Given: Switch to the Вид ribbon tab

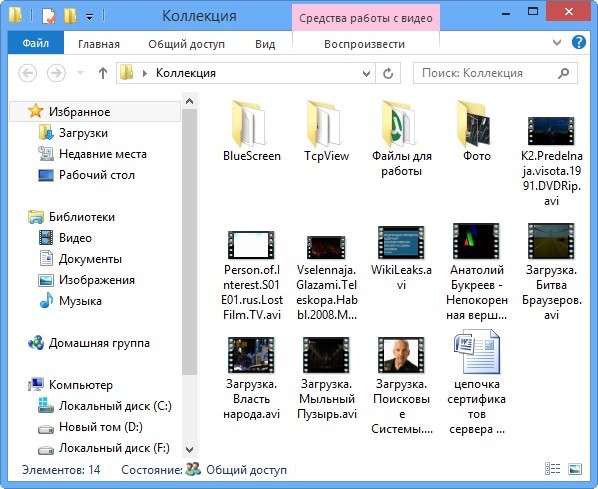Looking at the screenshot, I should (x=265, y=44).
